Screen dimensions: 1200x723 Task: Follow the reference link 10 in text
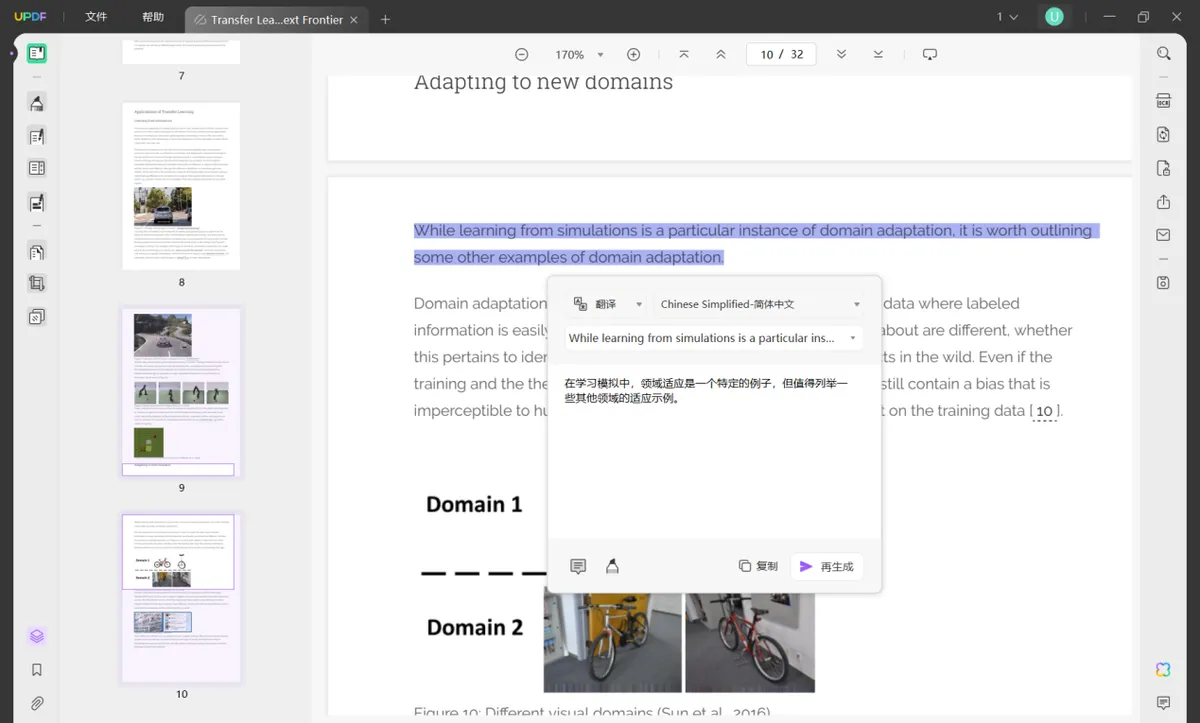click(x=1044, y=411)
